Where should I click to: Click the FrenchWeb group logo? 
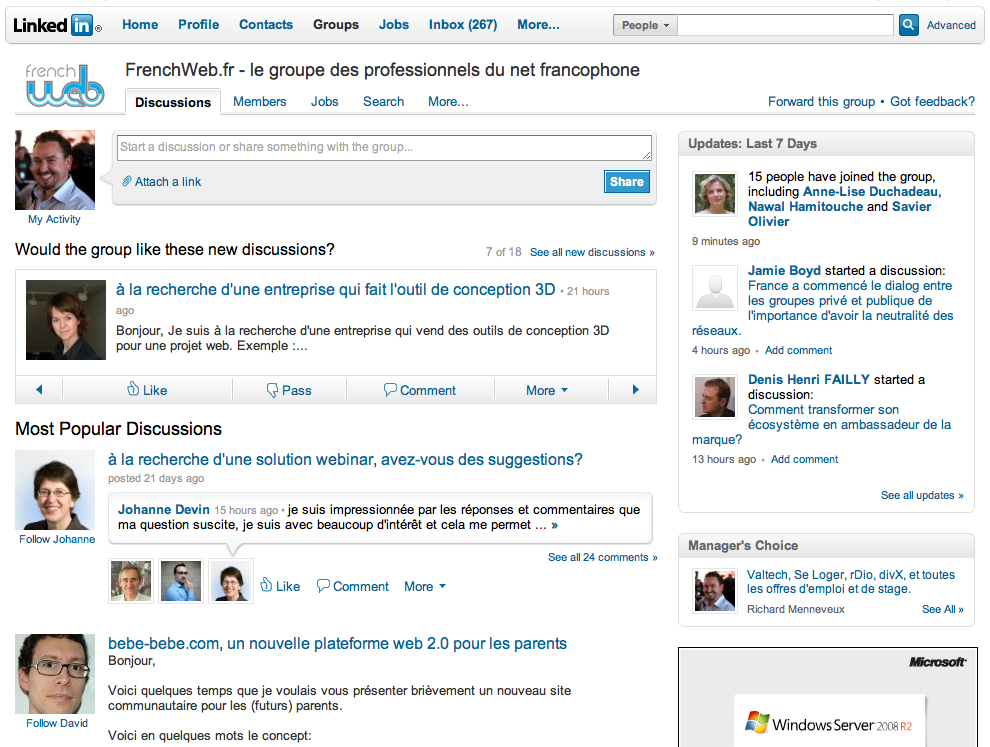point(64,85)
